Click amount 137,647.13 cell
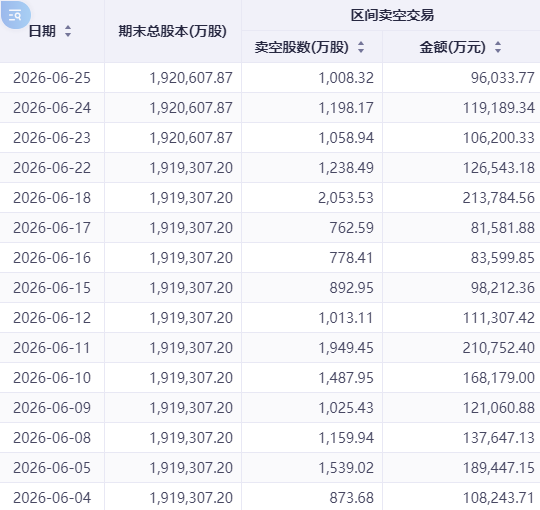The height and width of the screenshot is (510, 540). click(498, 438)
